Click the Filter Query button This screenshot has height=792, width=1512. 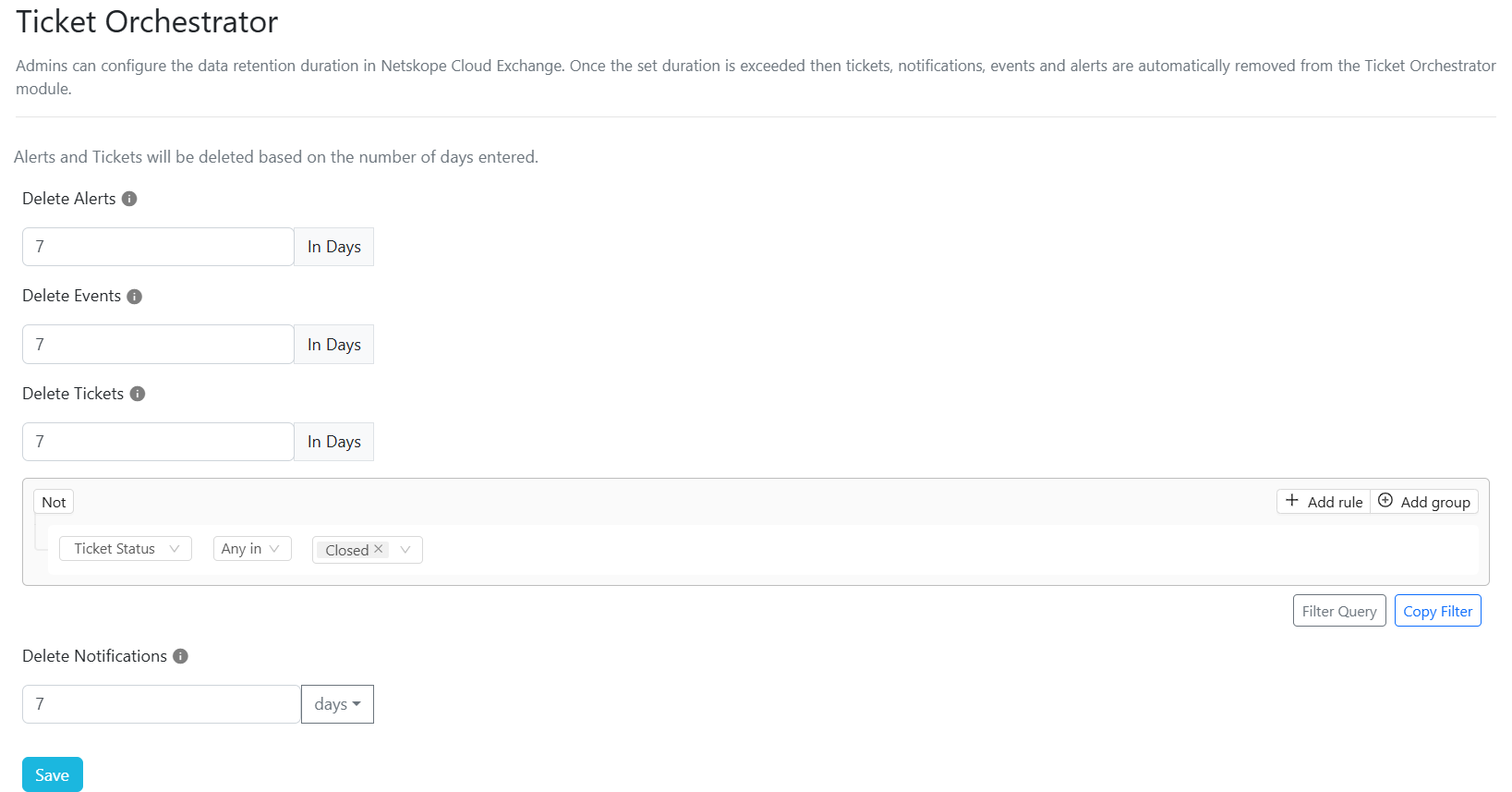pos(1339,611)
